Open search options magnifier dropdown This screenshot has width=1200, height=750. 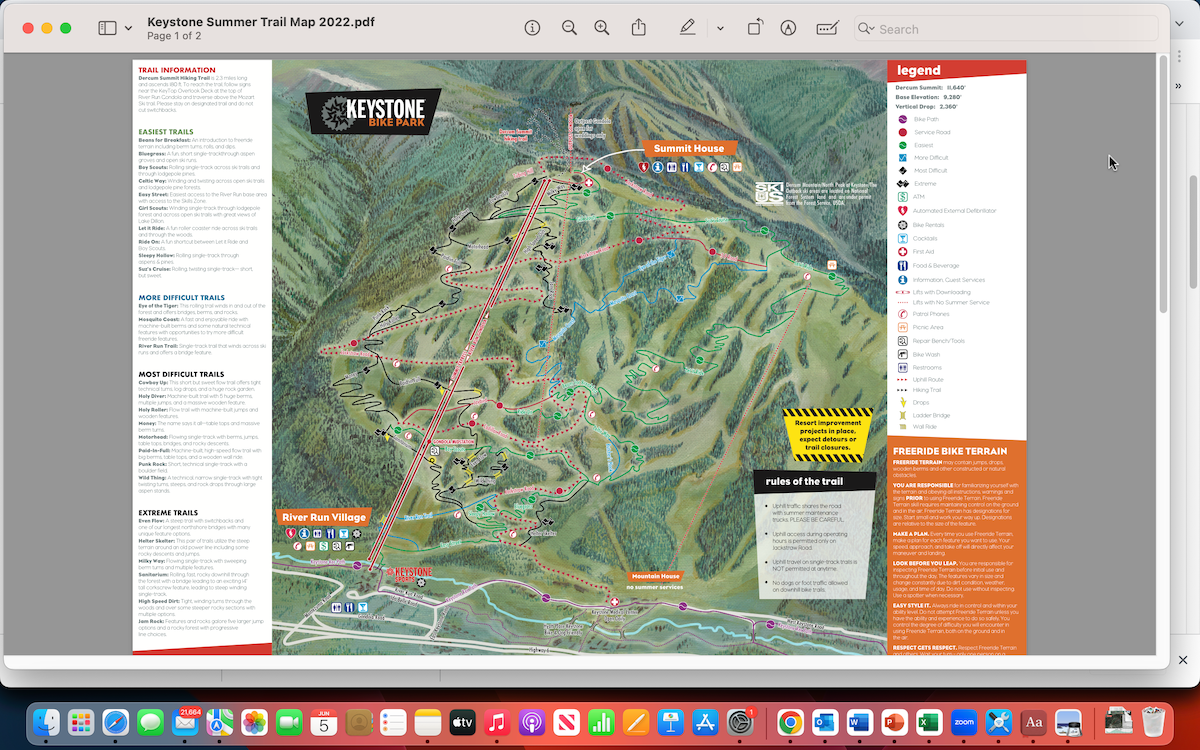click(x=865, y=29)
